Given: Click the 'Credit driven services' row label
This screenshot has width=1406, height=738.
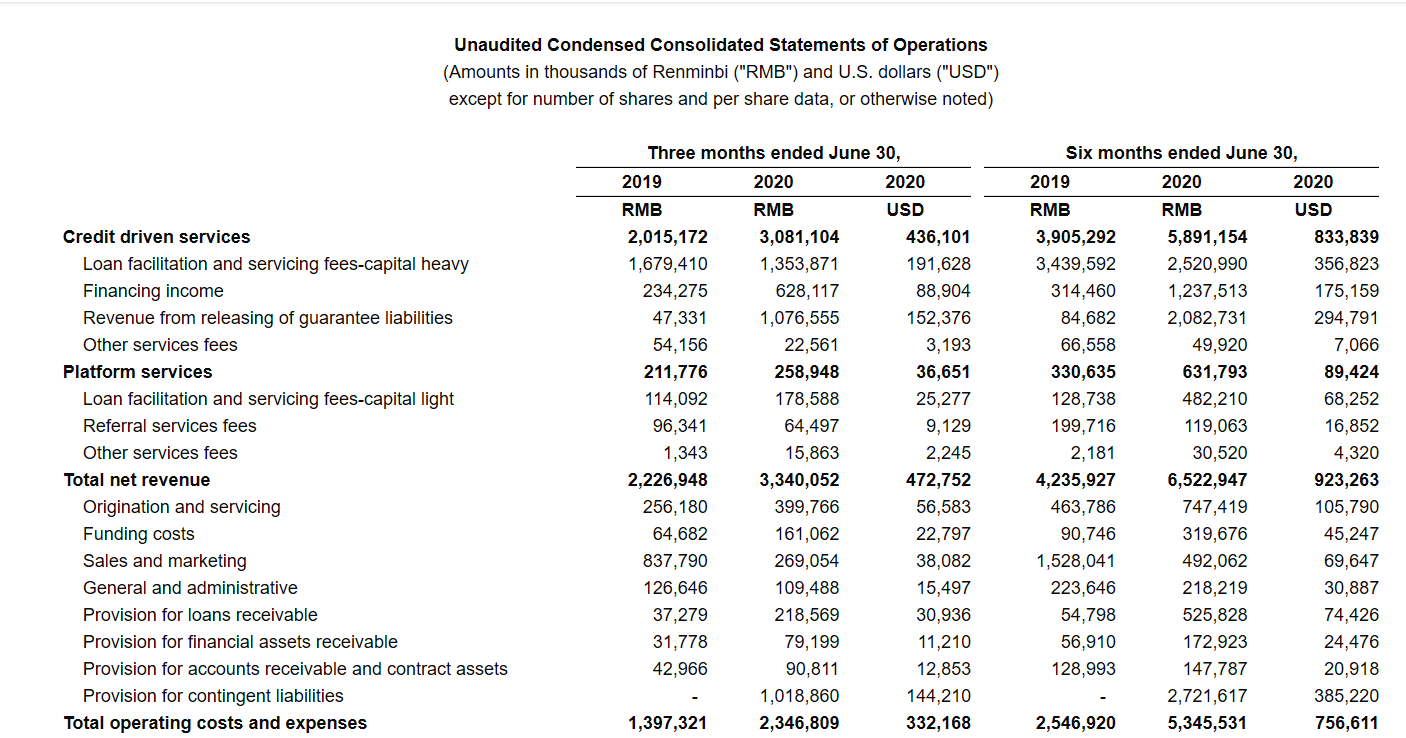Looking at the screenshot, I should (156, 237).
